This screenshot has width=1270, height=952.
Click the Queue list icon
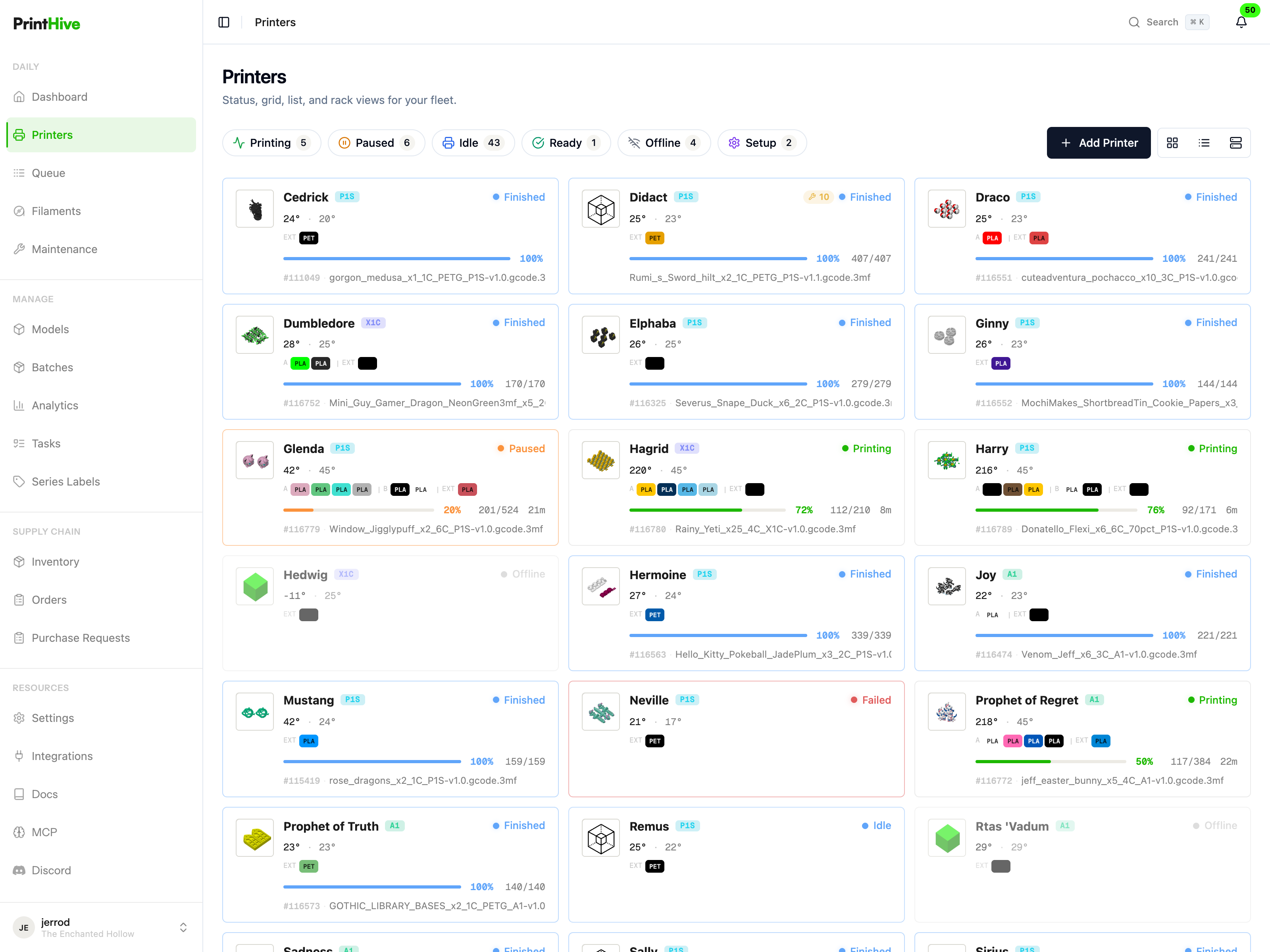pyautogui.click(x=19, y=173)
